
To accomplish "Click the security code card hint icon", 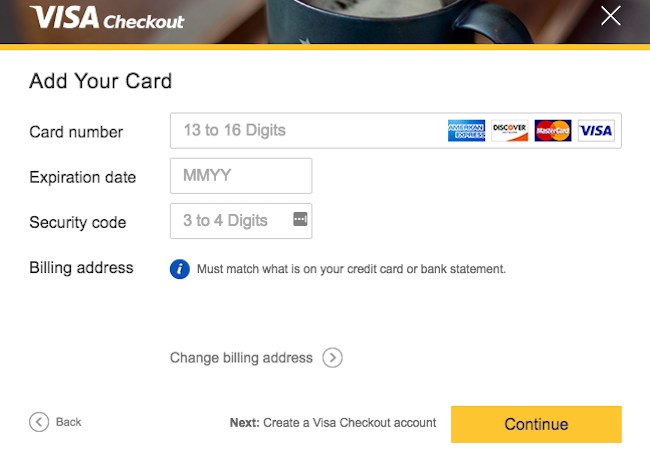I will coord(300,219).
